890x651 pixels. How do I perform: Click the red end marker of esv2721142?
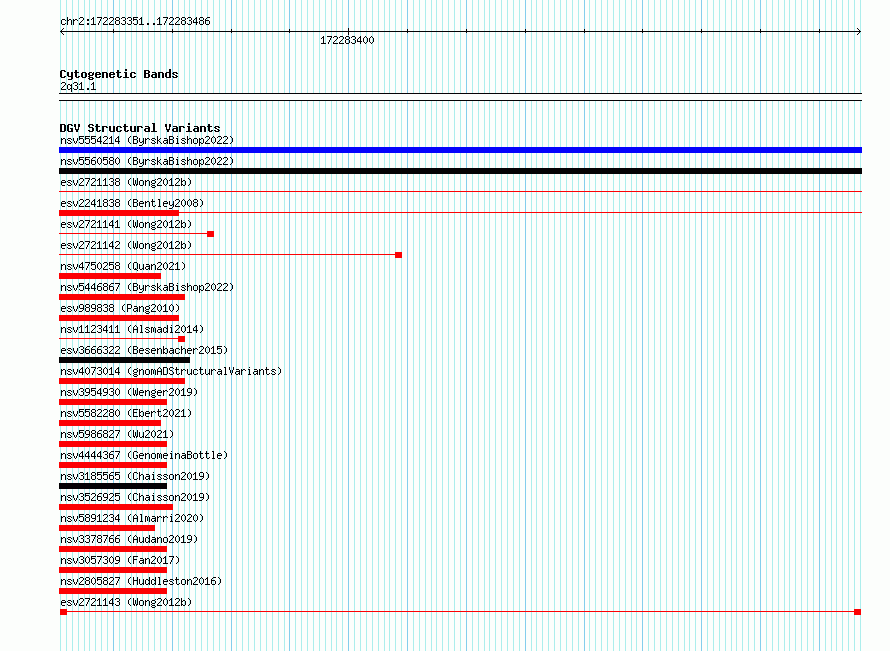398,255
